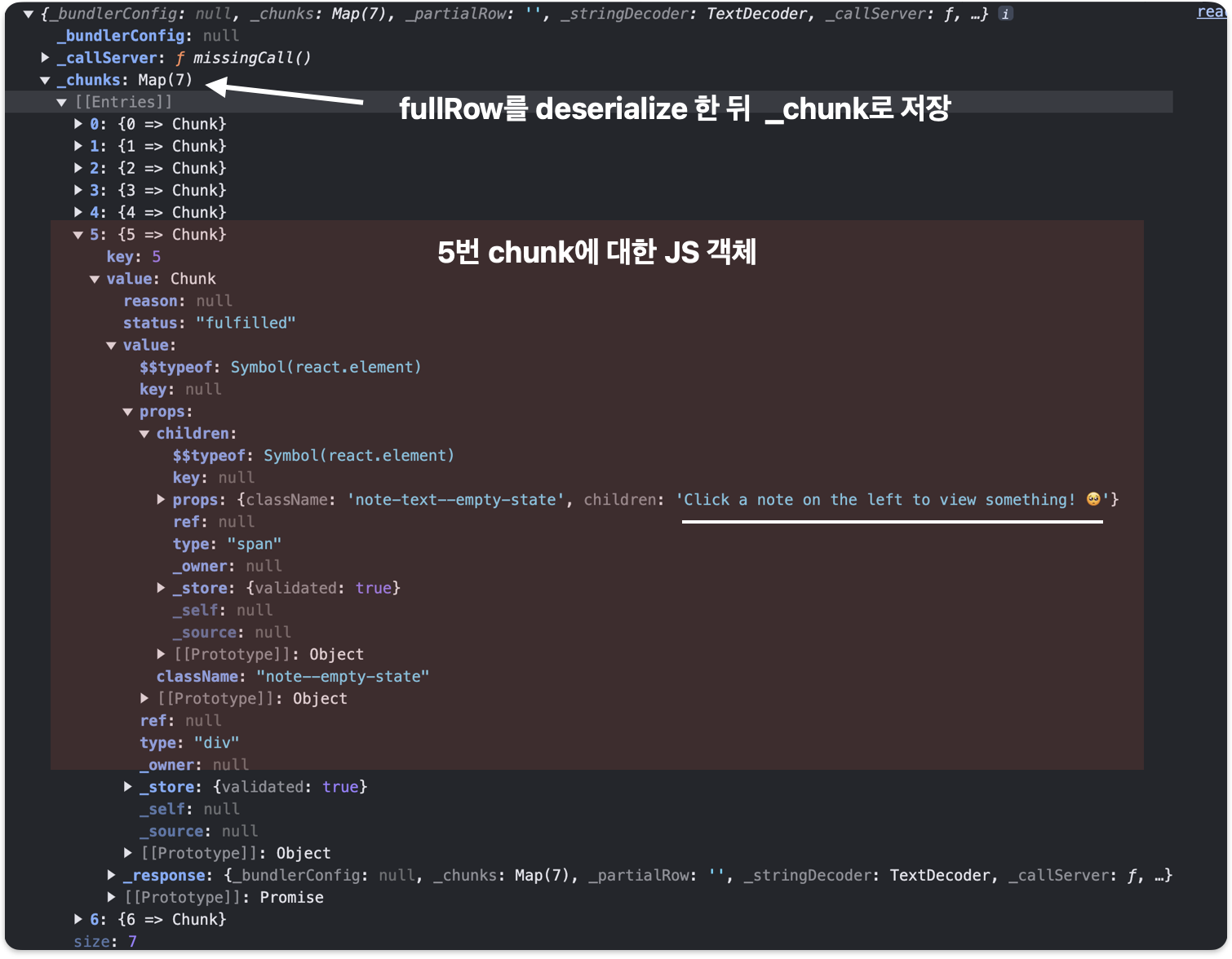1232x959 pixels.
Task: Expand the [[Prototype]] Promise entry
Action: click(x=112, y=897)
